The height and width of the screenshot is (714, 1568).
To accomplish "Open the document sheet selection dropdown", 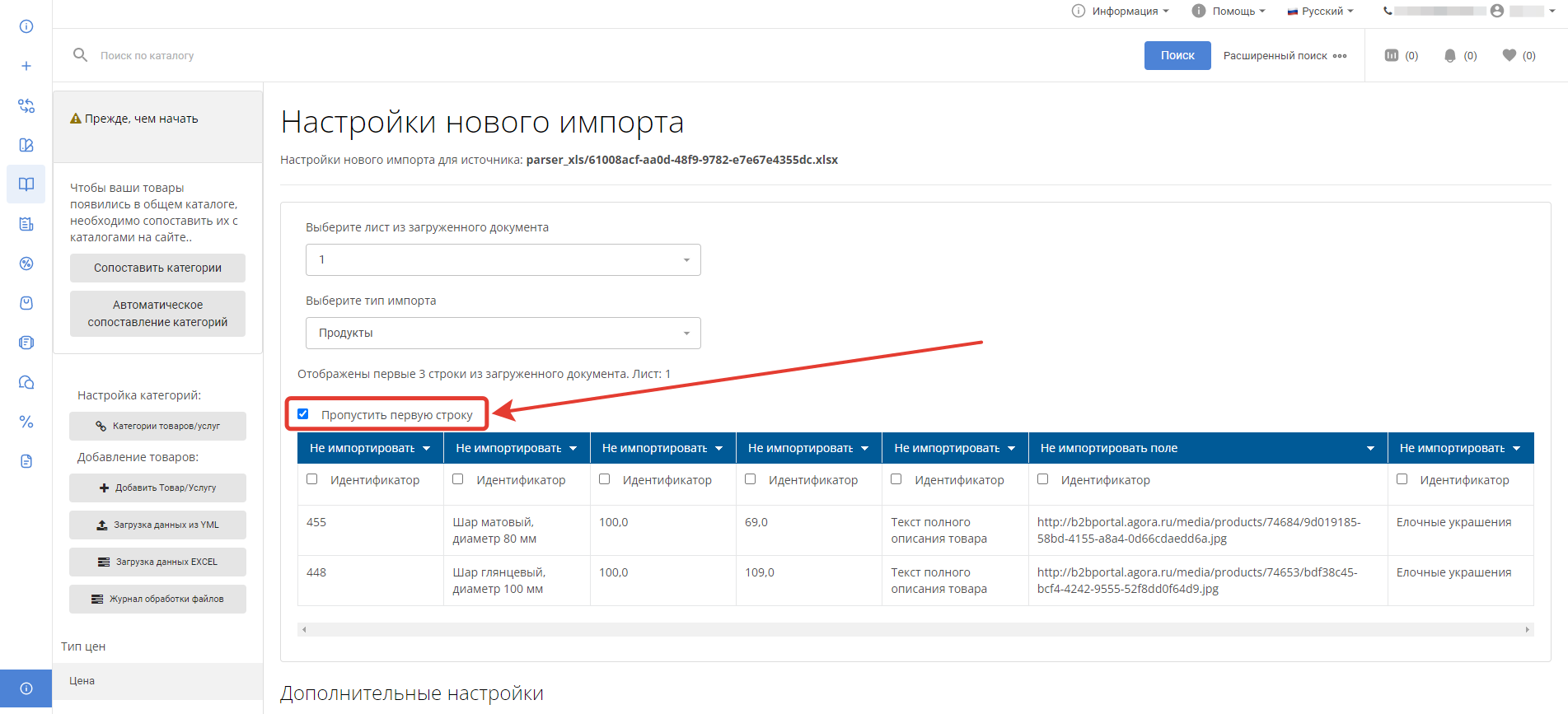I will [503, 260].
